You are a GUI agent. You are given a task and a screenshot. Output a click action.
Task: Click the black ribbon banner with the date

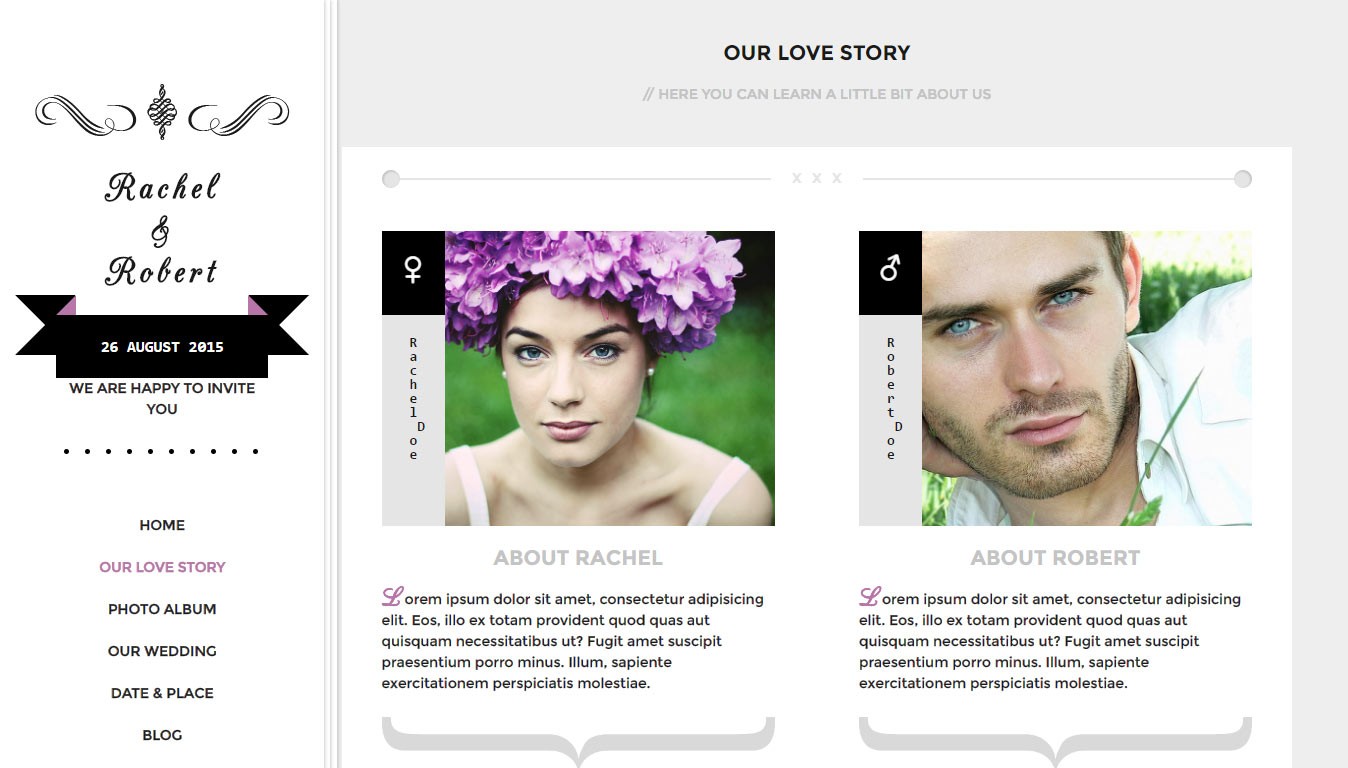[162, 337]
